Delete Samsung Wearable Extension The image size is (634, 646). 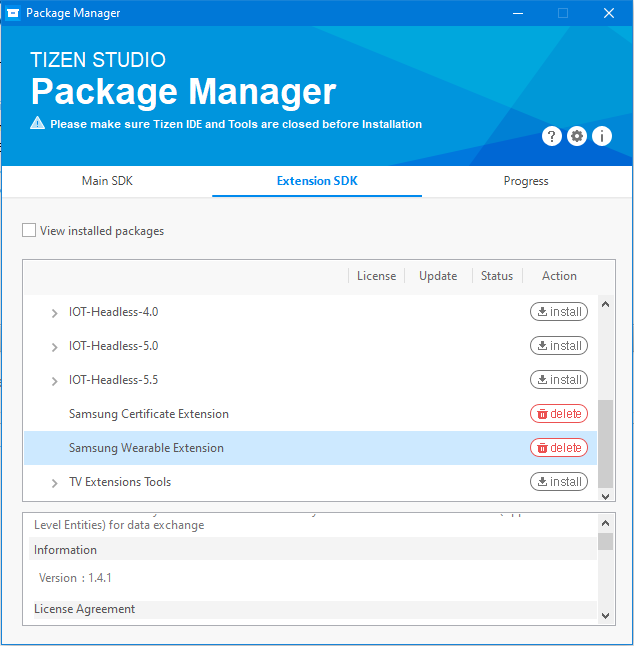(x=559, y=448)
